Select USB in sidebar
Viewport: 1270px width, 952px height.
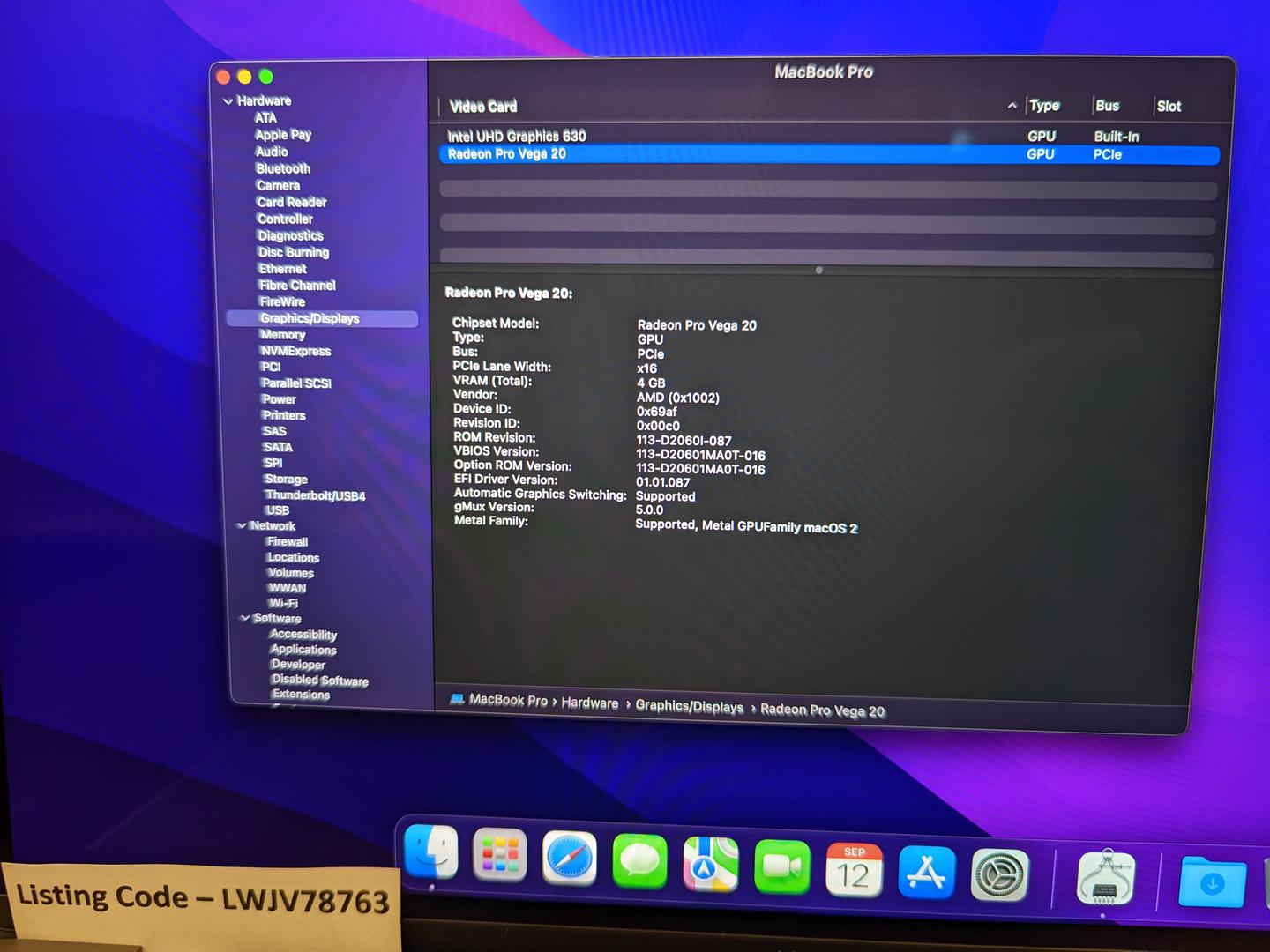[277, 510]
